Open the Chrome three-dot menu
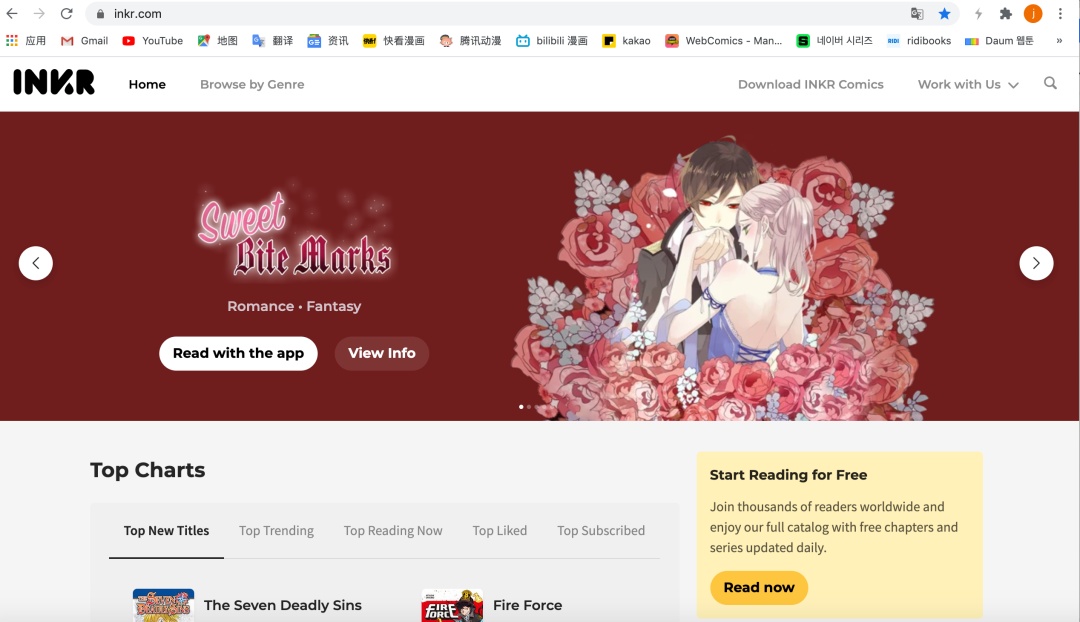The height and width of the screenshot is (622, 1080). click(x=1060, y=14)
